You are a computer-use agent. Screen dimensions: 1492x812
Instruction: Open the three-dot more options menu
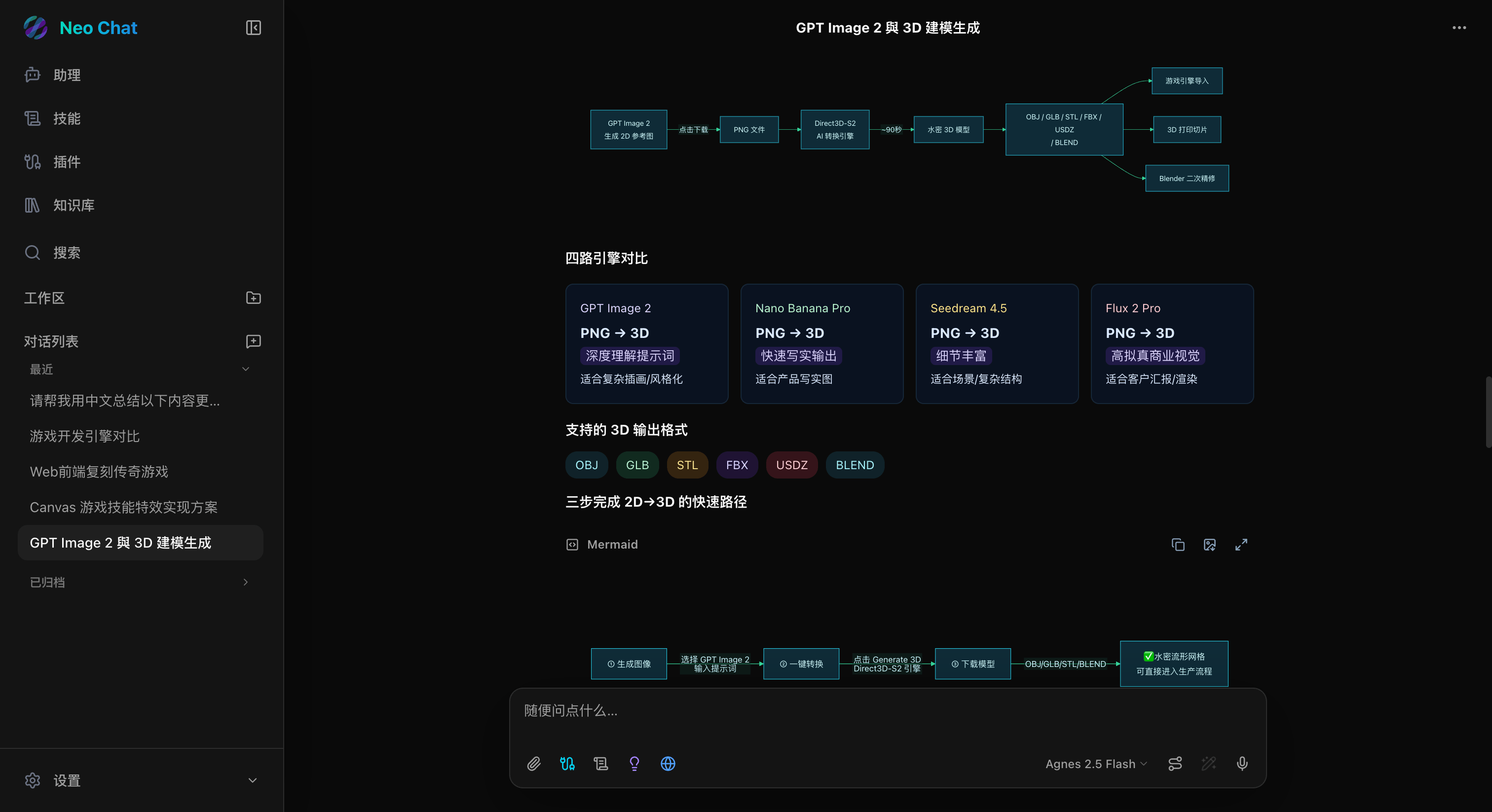coord(1458,28)
